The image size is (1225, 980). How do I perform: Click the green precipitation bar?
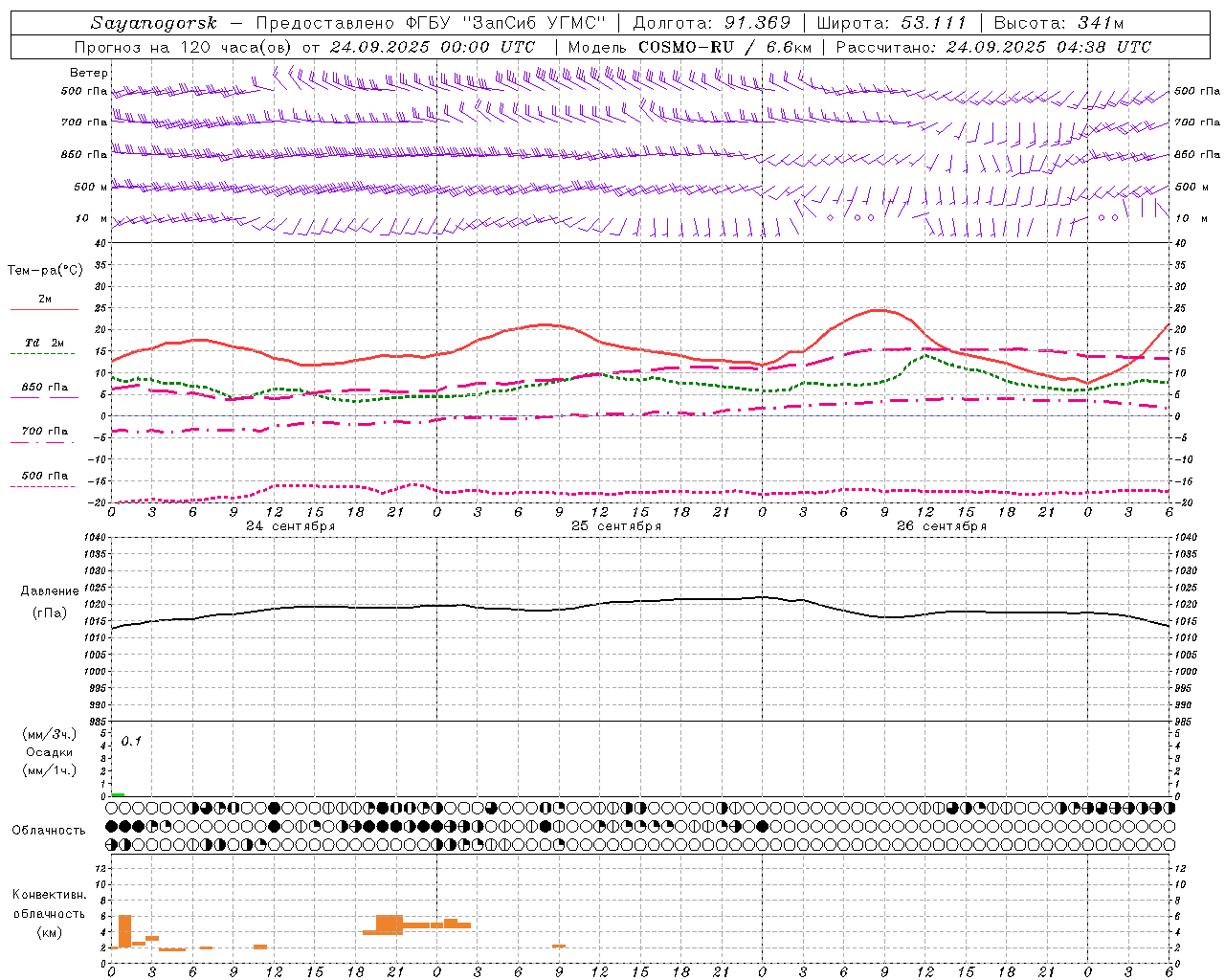(118, 794)
